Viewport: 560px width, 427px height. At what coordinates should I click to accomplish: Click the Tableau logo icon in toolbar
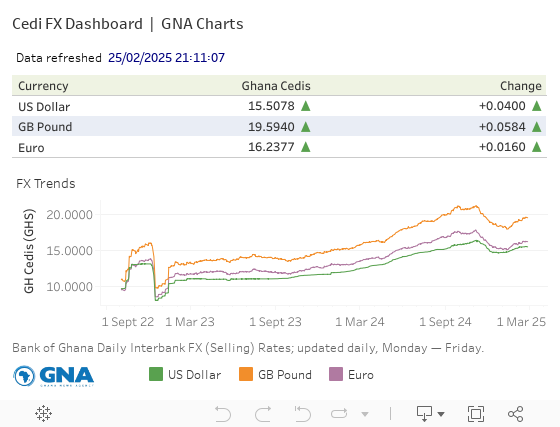44,414
